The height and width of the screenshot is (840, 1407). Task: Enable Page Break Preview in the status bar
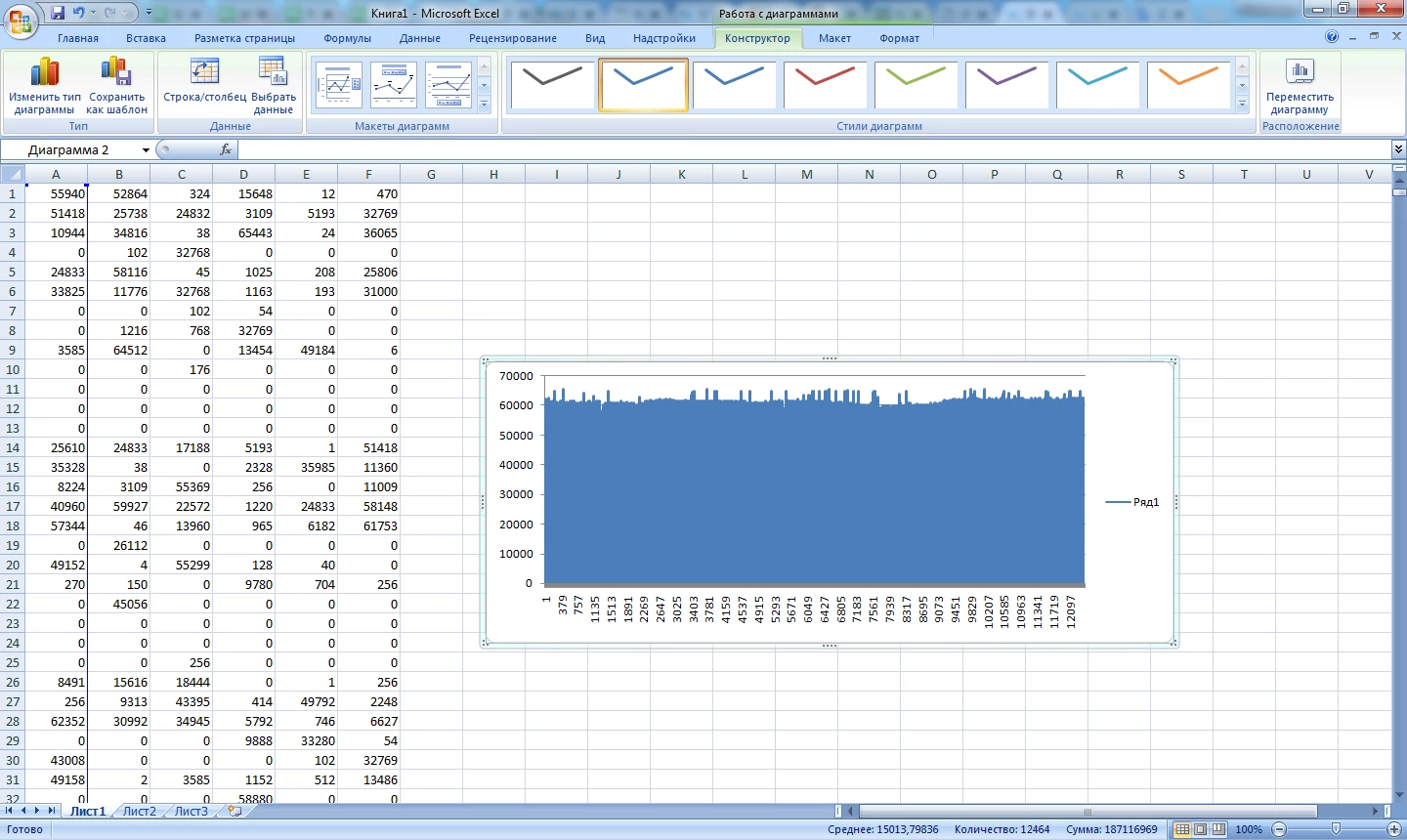1218,829
